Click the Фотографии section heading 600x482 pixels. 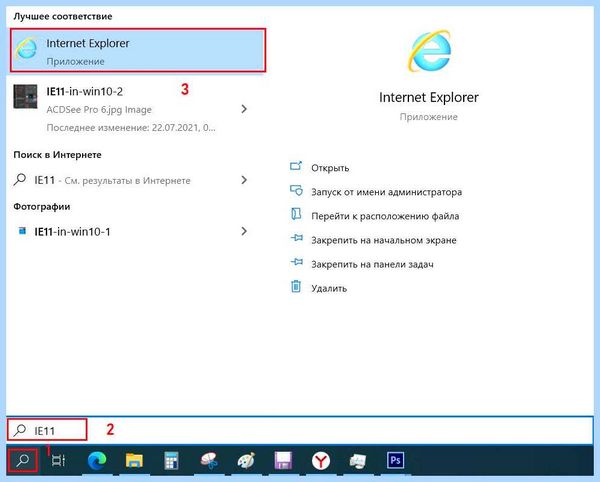pos(42,207)
